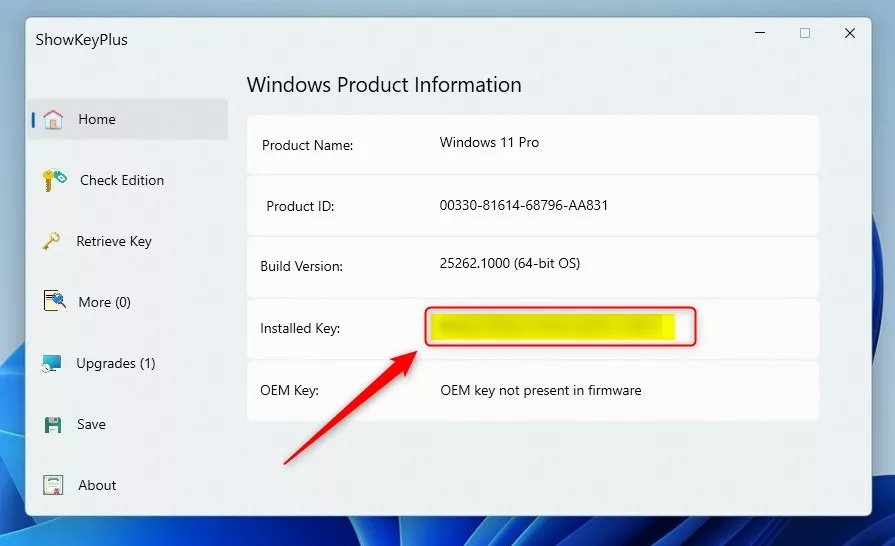Minimize the ShowKeyPlus window
This screenshot has width=895, height=546.
[x=760, y=33]
